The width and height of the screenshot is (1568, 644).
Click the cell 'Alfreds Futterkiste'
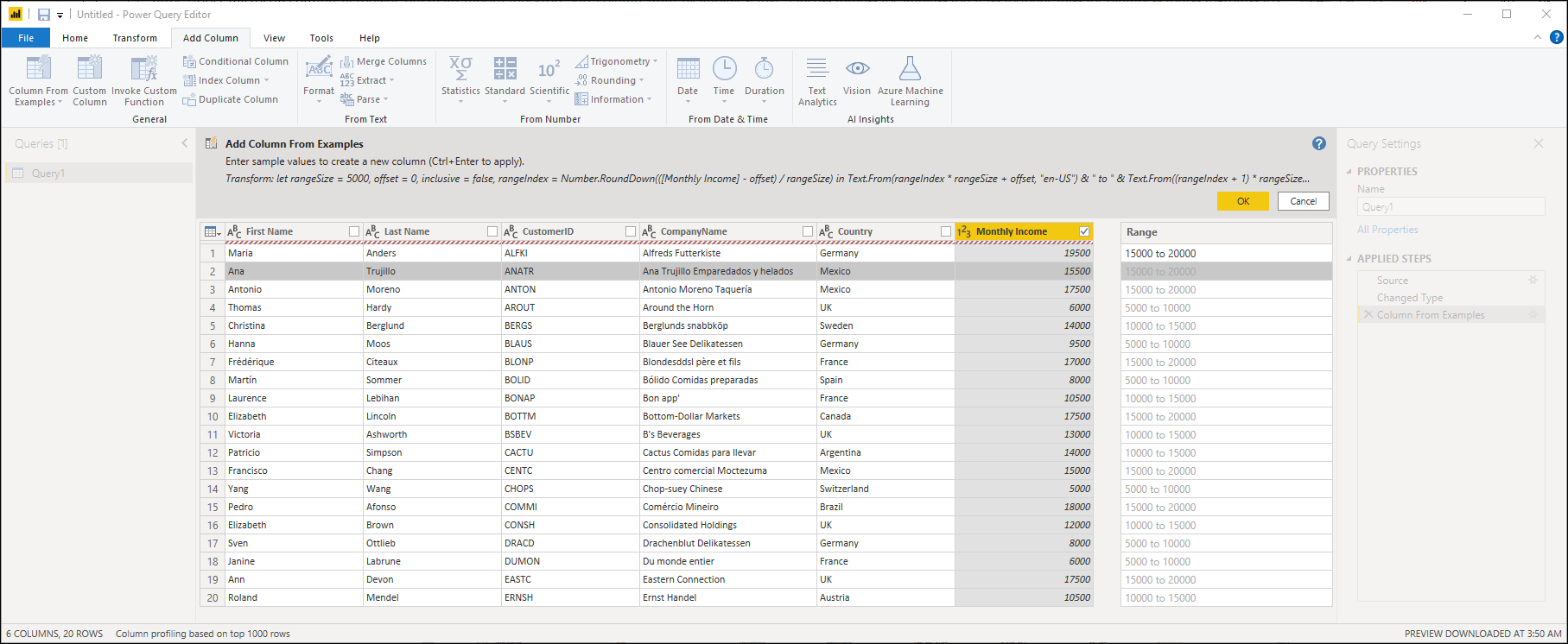tap(727, 254)
